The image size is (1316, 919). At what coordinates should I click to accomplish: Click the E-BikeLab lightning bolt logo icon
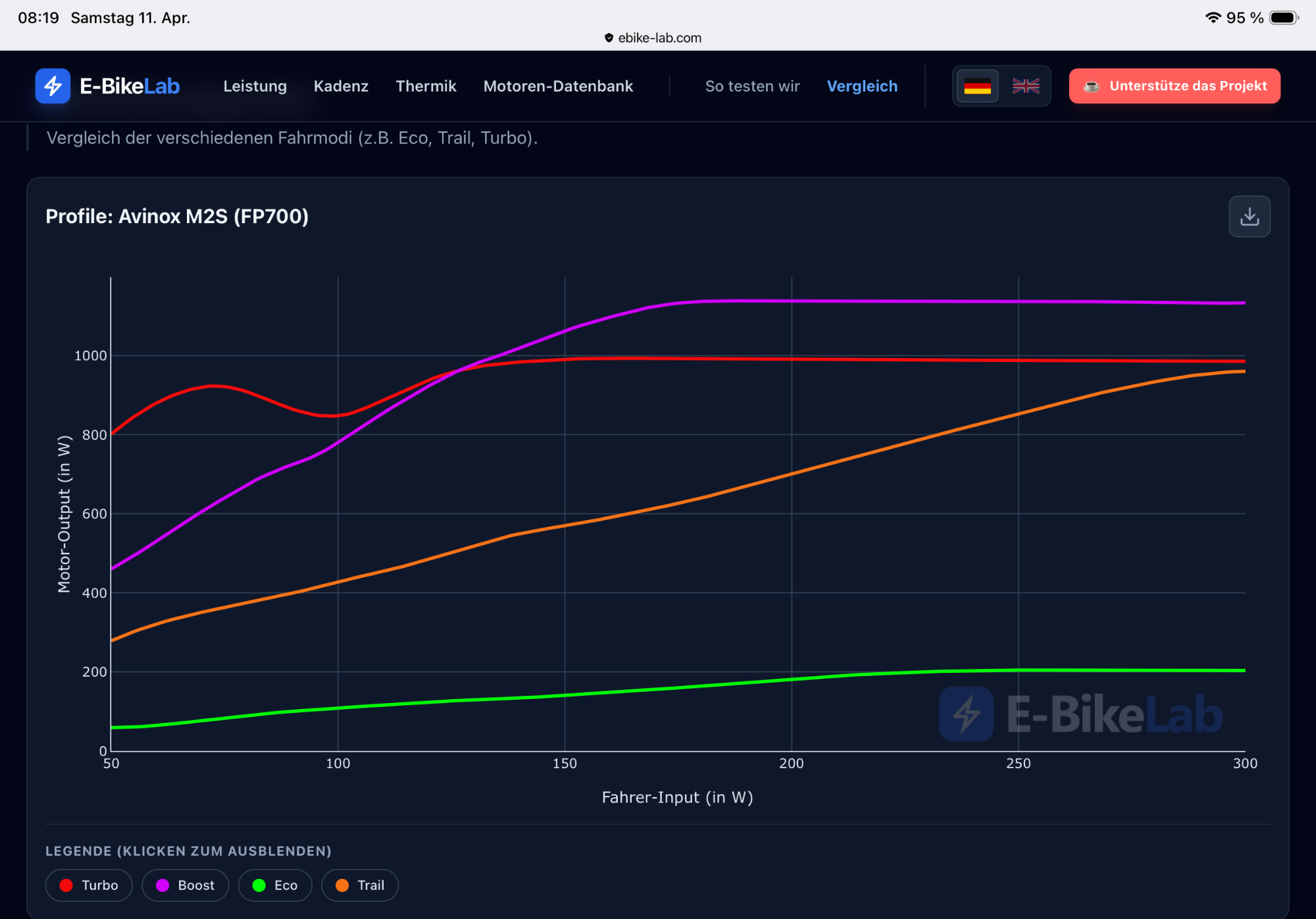tap(53, 86)
